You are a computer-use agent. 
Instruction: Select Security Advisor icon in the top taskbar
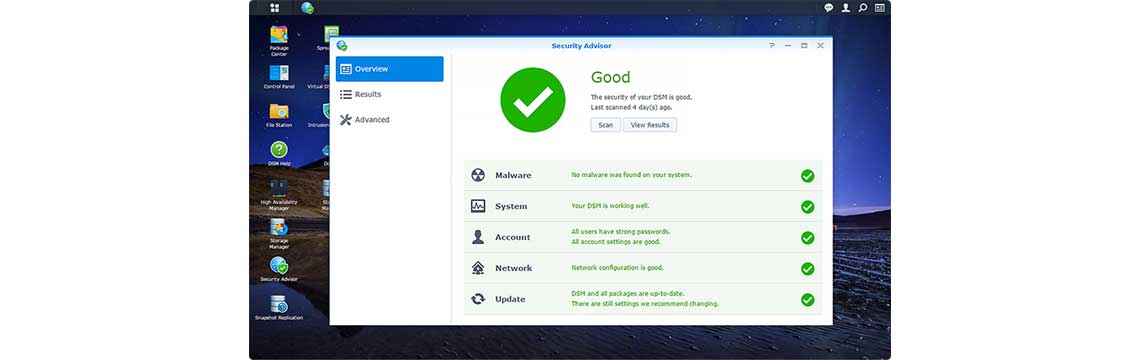tap(308, 8)
